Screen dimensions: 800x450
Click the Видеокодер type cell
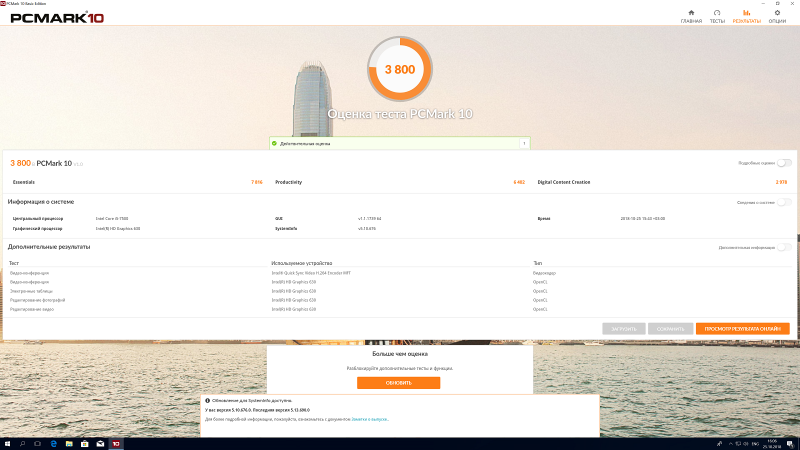(x=544, y=273)
